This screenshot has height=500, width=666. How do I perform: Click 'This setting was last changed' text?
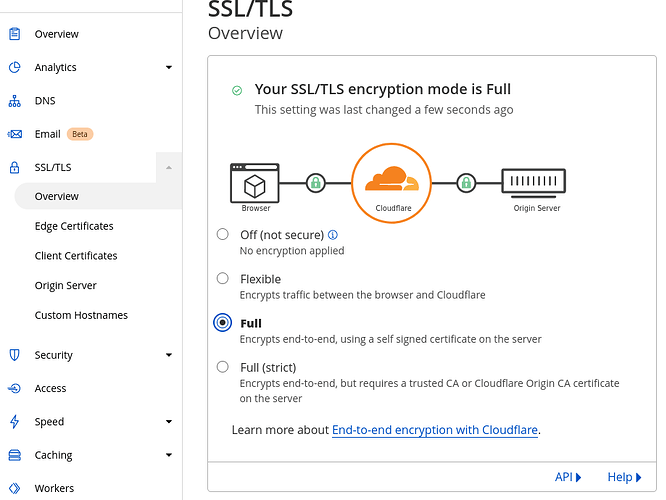pos(384,110)
